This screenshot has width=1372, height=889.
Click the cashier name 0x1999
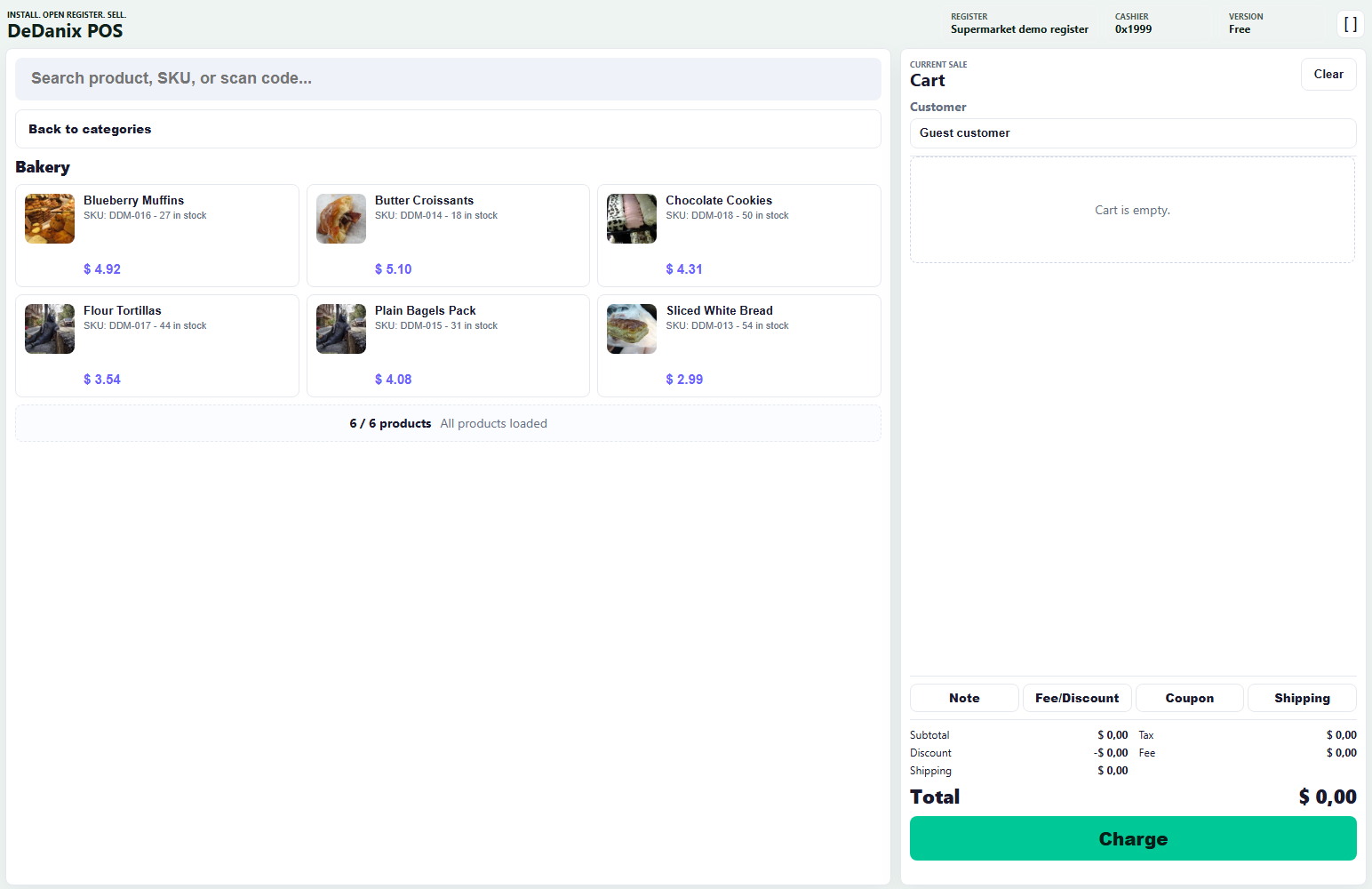click(1133, 29)
